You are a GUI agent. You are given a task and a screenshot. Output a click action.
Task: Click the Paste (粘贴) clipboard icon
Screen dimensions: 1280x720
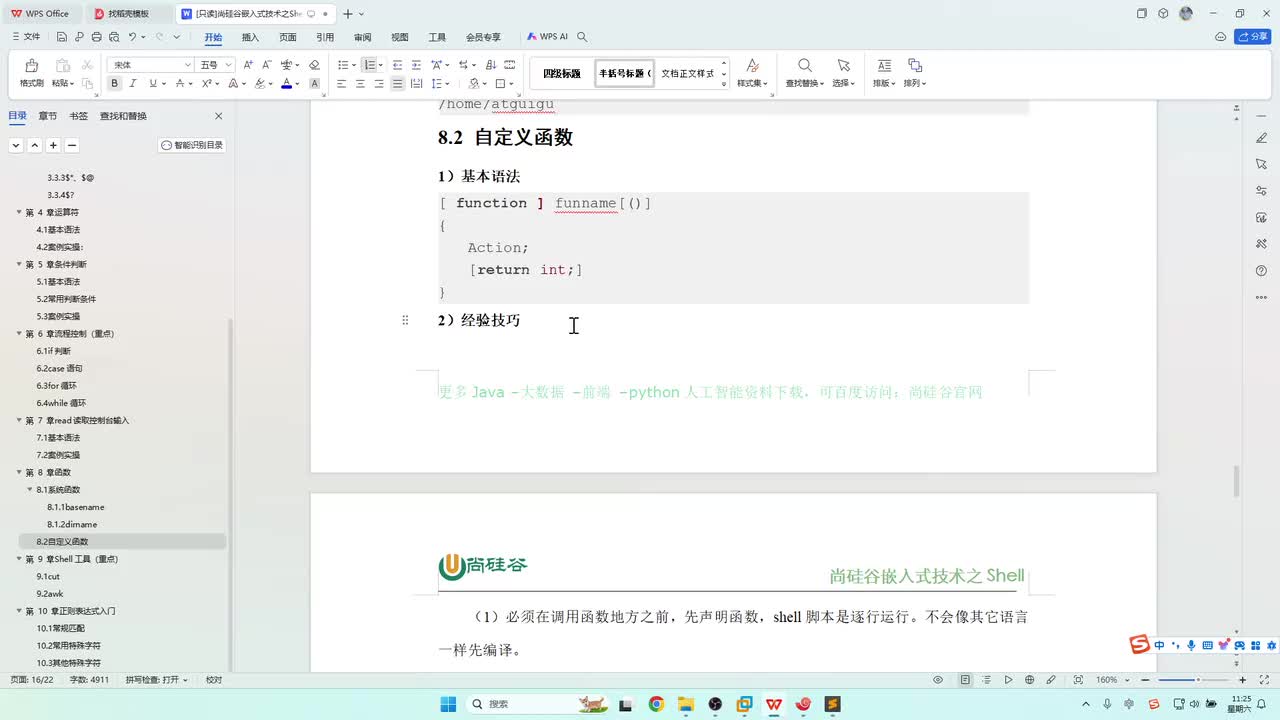63,66
